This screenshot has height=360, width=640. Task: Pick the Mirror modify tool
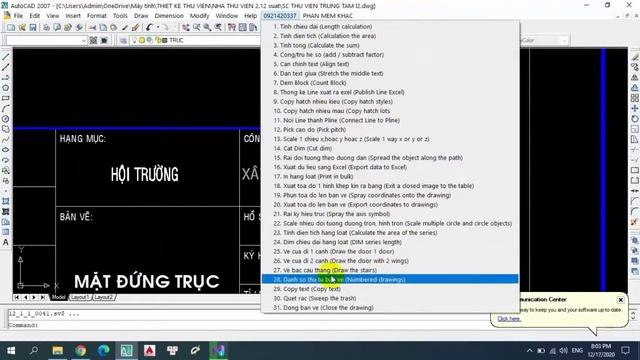tap(634, 78)
